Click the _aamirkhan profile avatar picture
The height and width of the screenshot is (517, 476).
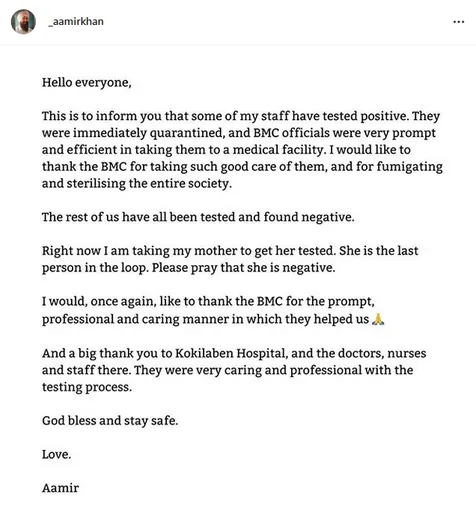pos(23,22)
